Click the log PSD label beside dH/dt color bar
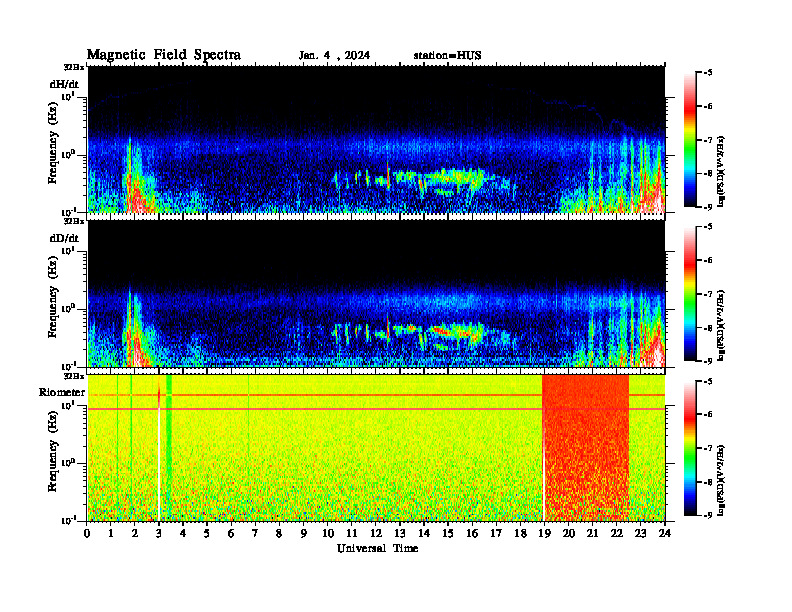 click(722, 171)
